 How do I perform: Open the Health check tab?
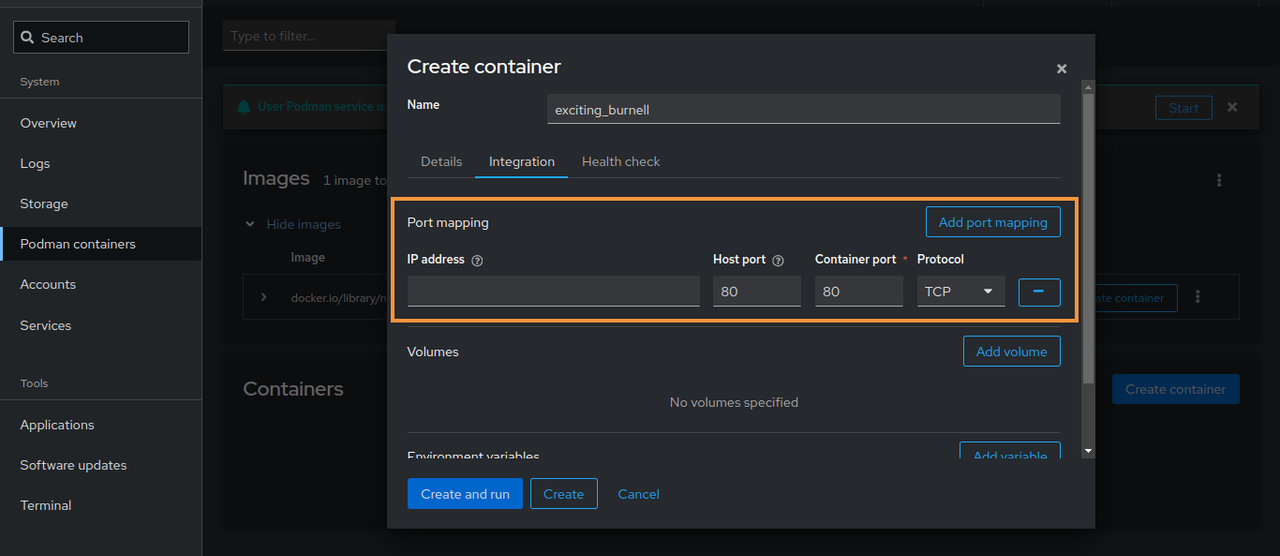[x=621, y=161]
